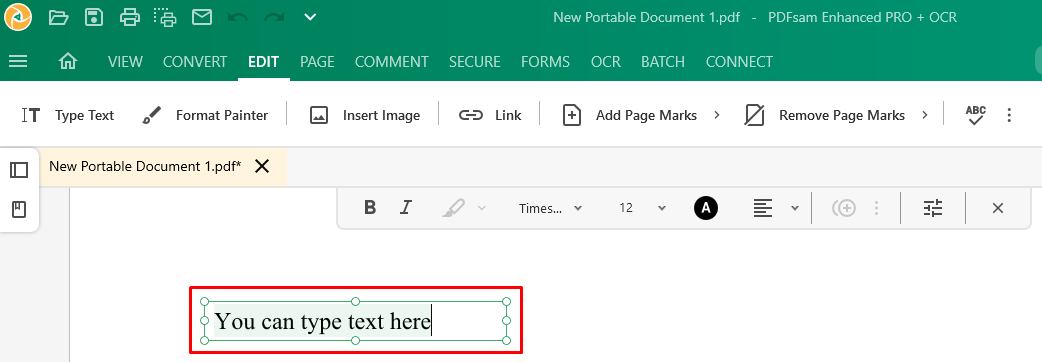Select the New Portable Document 1.pdf tab
The image size is (1042, 362).
[145, 166]
